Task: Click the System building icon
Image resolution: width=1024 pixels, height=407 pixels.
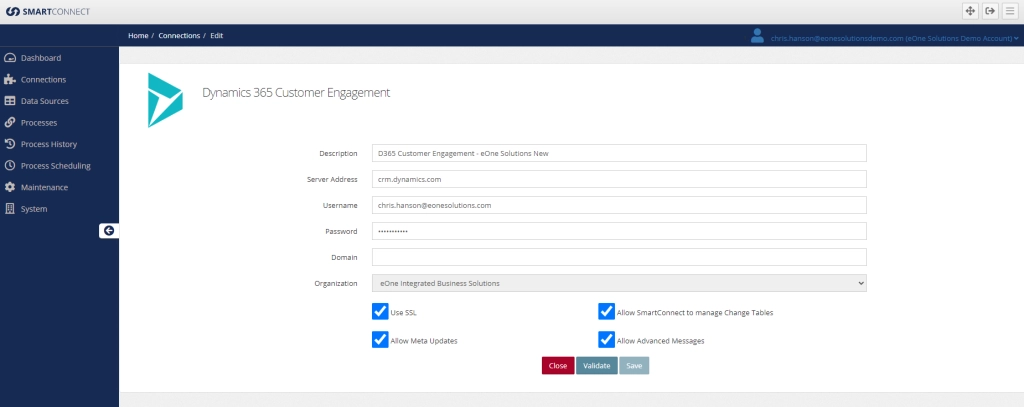Action: click(9, 209)
